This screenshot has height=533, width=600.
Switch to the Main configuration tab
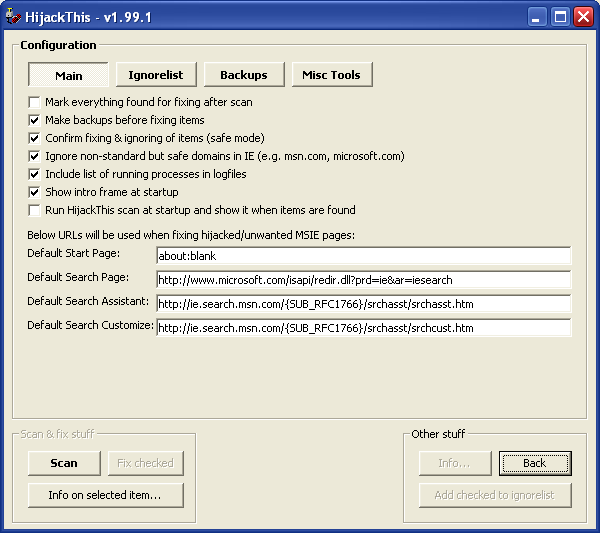pos(68,75)
